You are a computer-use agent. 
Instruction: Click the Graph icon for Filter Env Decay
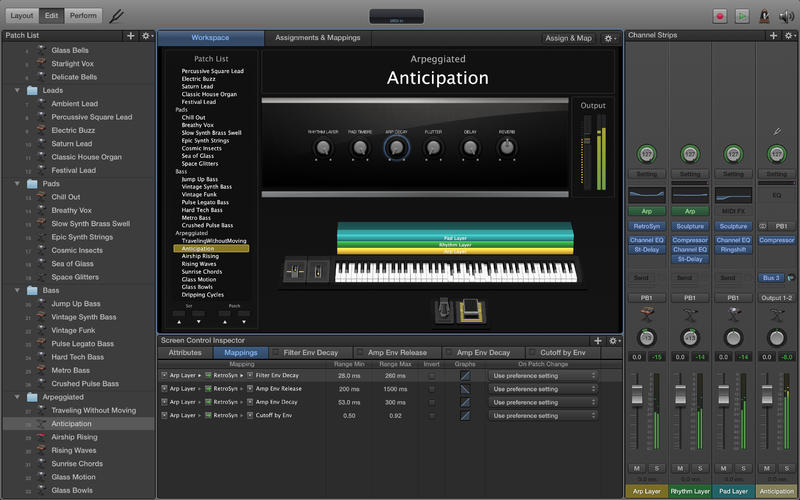click(x=464, y=375)
